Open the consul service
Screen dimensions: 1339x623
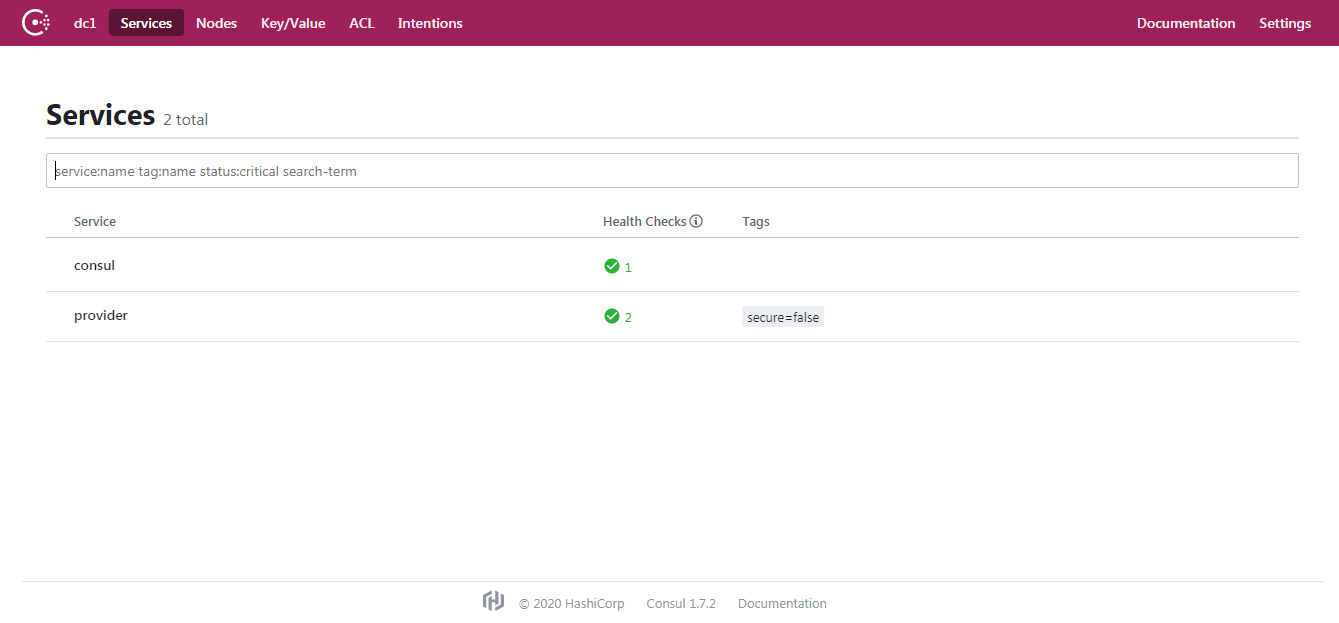point(94,265)
